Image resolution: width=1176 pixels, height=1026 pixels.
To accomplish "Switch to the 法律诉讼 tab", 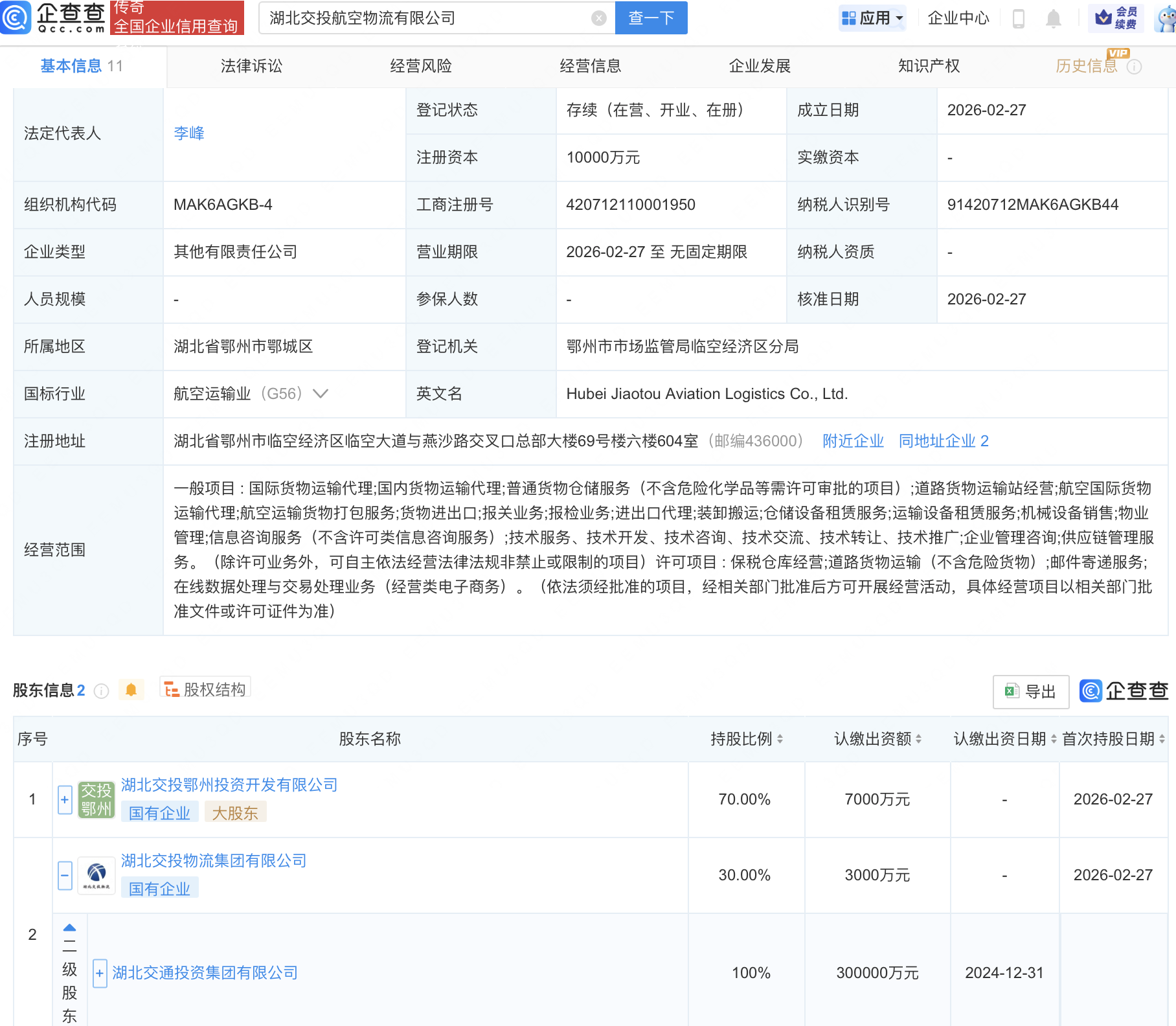I will click(x=251, y=65).
